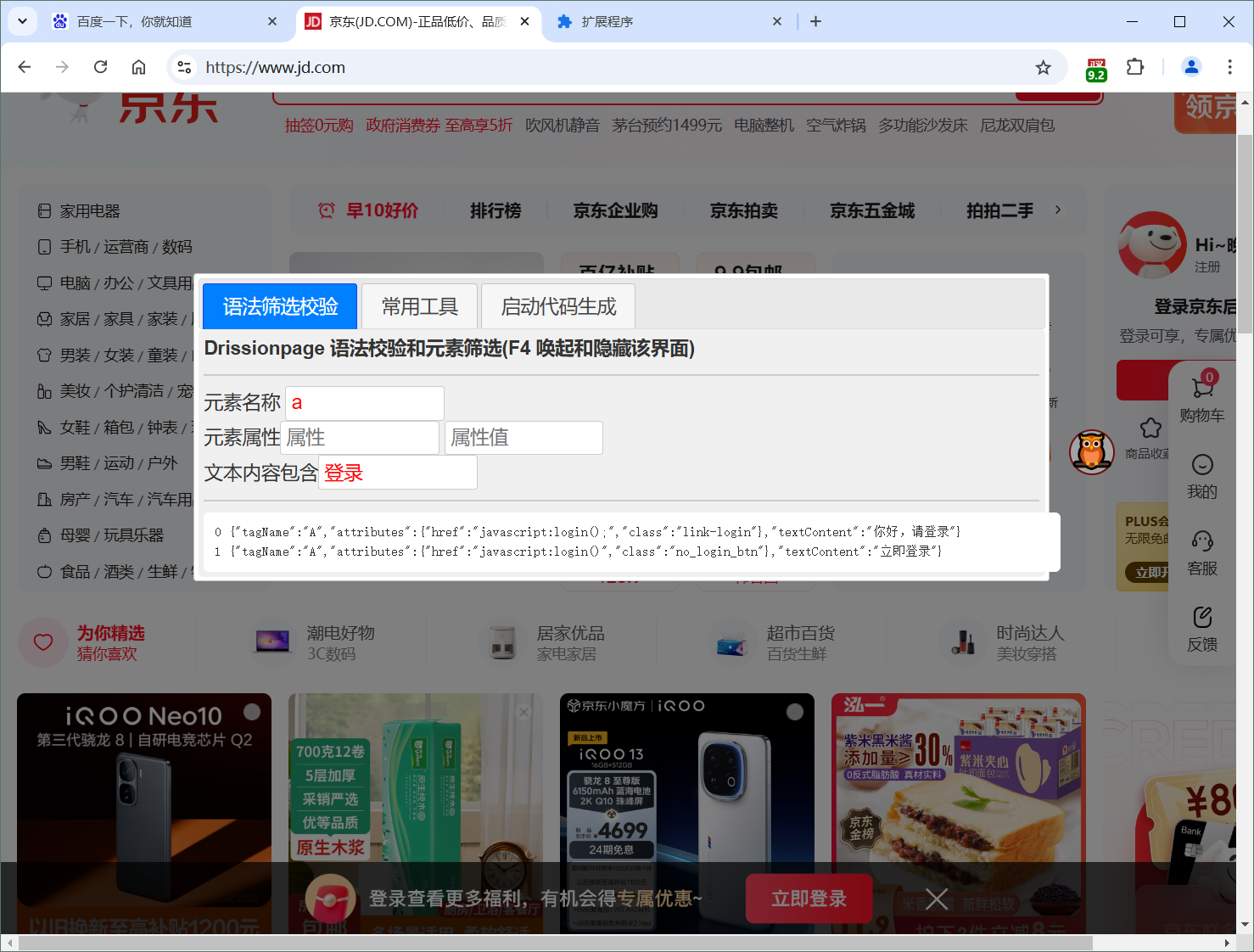Open 排行榜 navigation link

(495, 210)
